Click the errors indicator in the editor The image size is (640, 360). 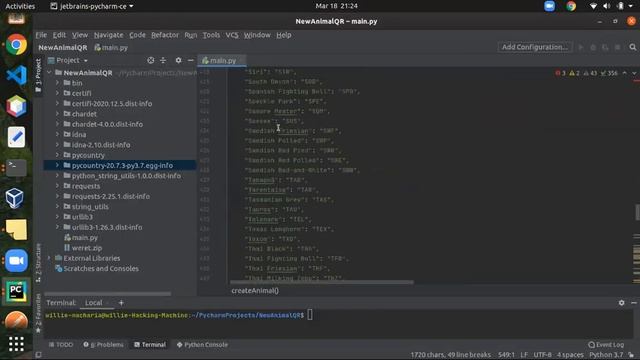(561, 73)
